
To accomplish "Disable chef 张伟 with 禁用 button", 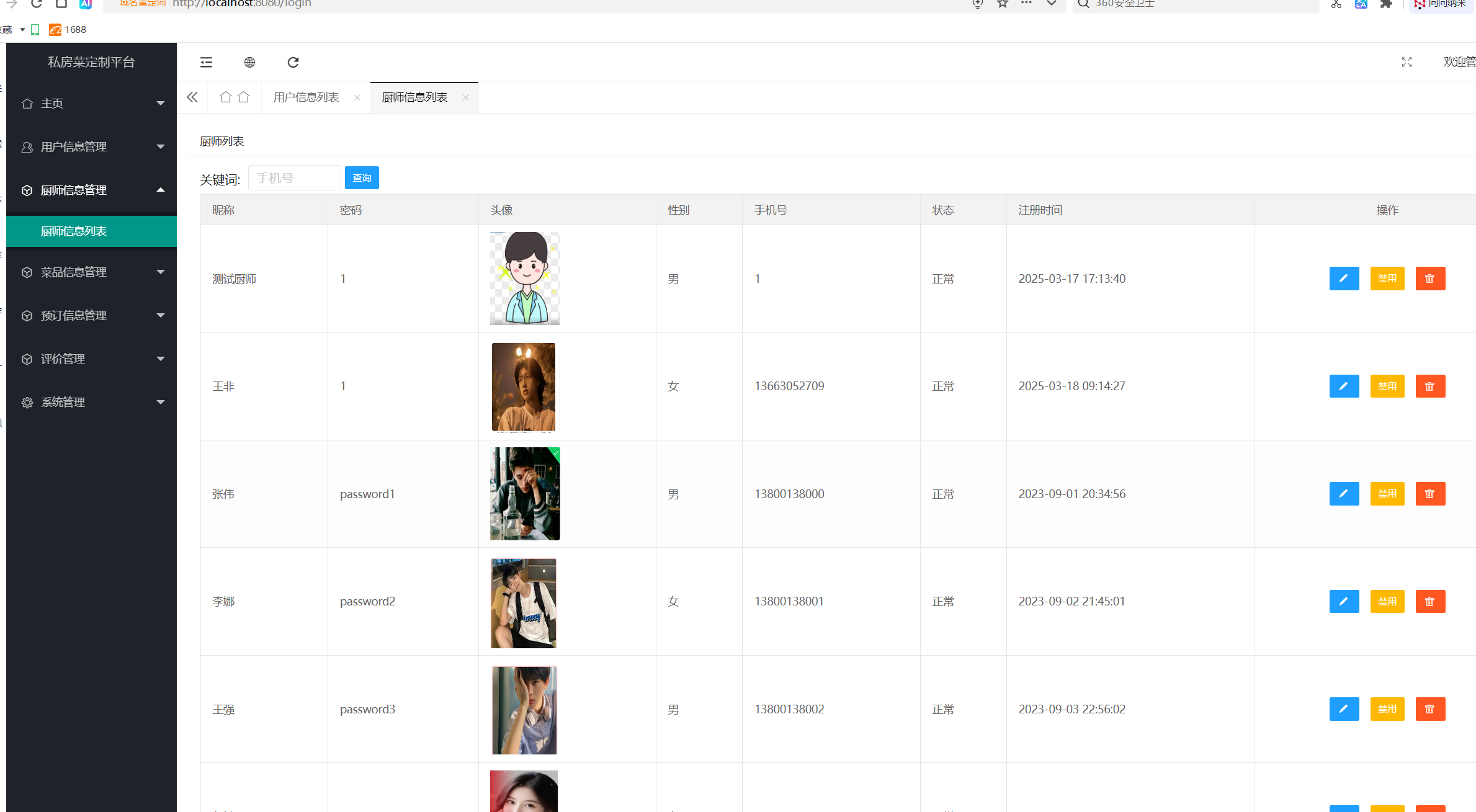I will pyautogui.click(x=1387, y=494).
